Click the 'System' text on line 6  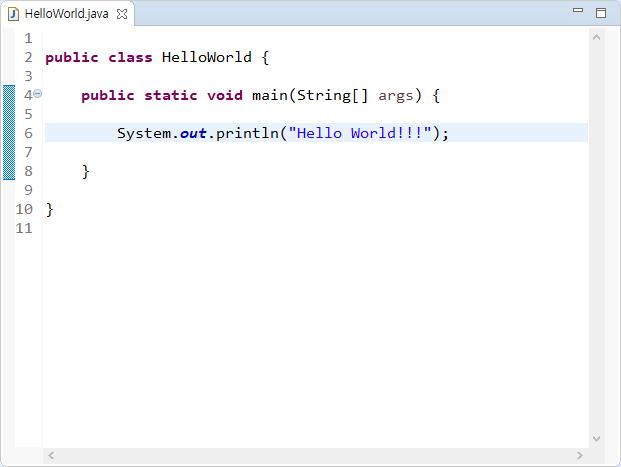click(x=144, y=133)
